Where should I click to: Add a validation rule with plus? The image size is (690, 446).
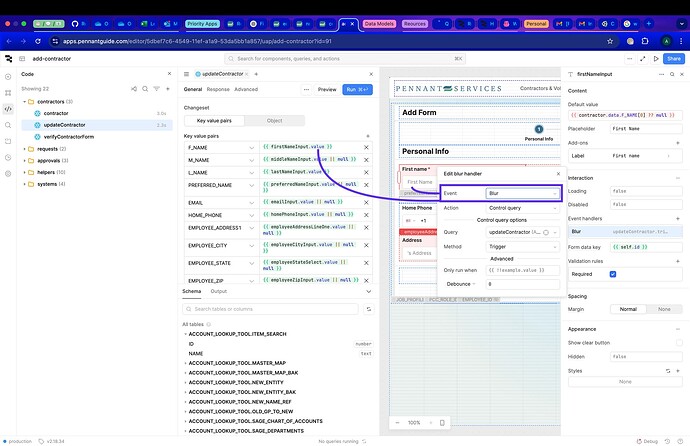[x=678, y=261]
